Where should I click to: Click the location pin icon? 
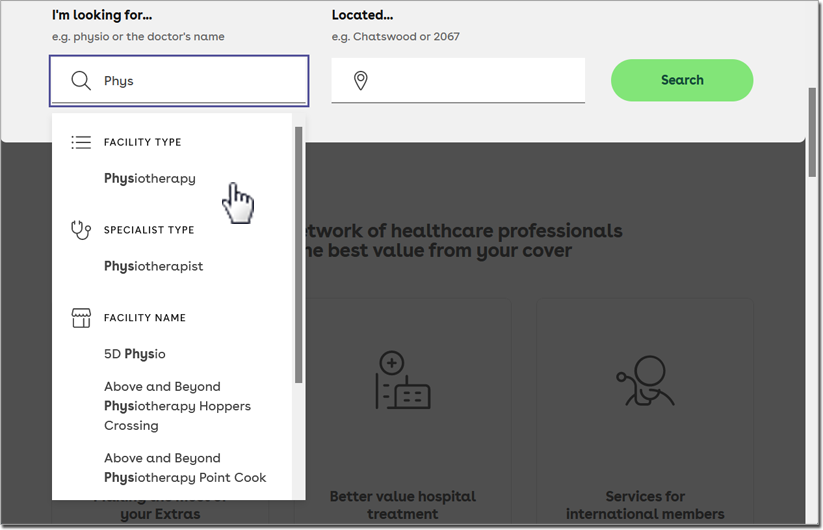(x=361, y=81)
